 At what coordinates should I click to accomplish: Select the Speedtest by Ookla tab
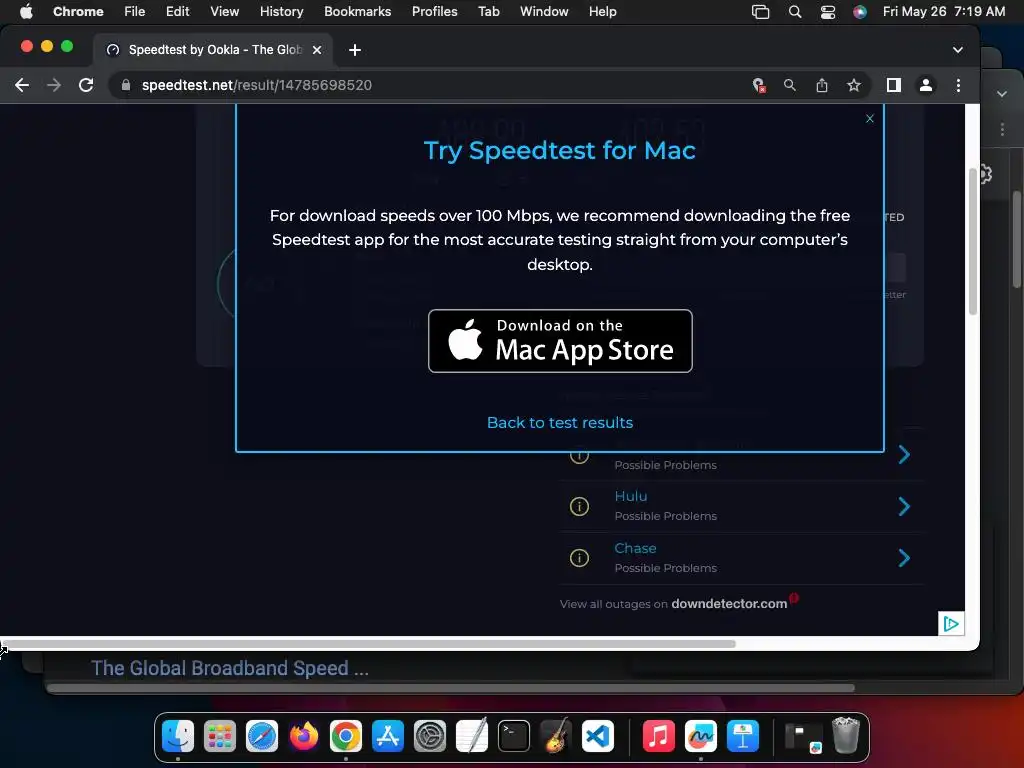click(213, 50)
